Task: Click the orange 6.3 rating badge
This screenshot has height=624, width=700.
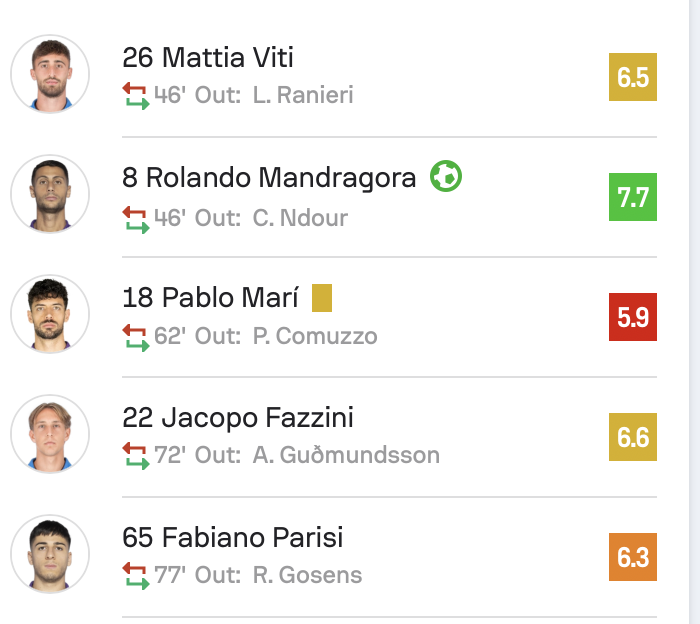Action: pyautogui.click(x=633, y=557)
